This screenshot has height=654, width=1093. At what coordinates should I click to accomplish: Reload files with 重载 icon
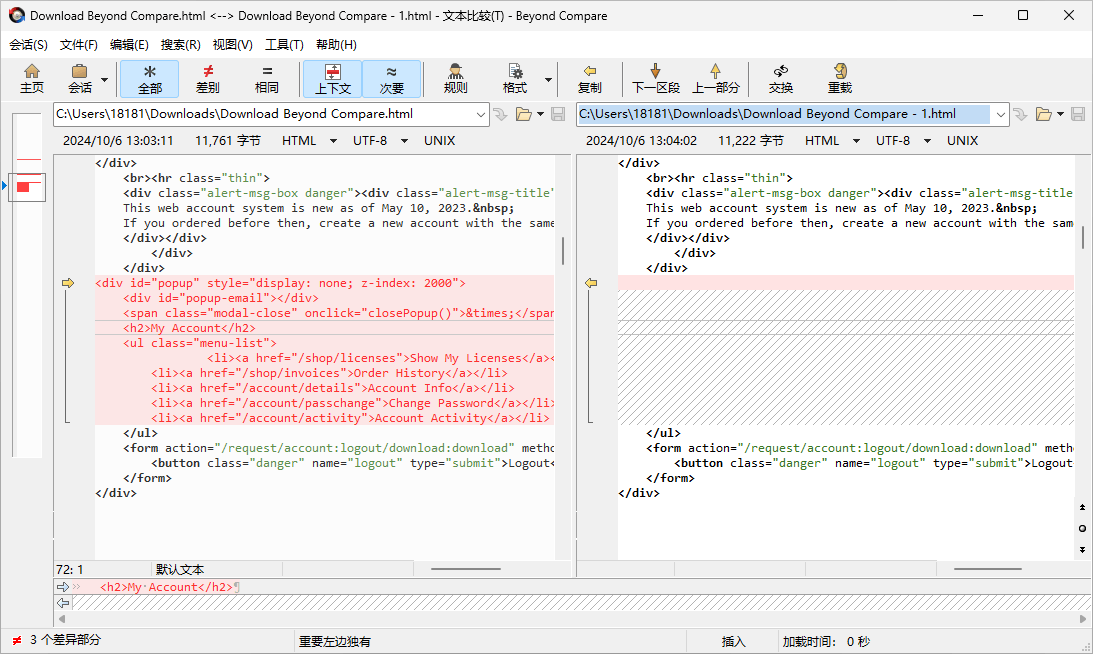[x=840, y=79]
